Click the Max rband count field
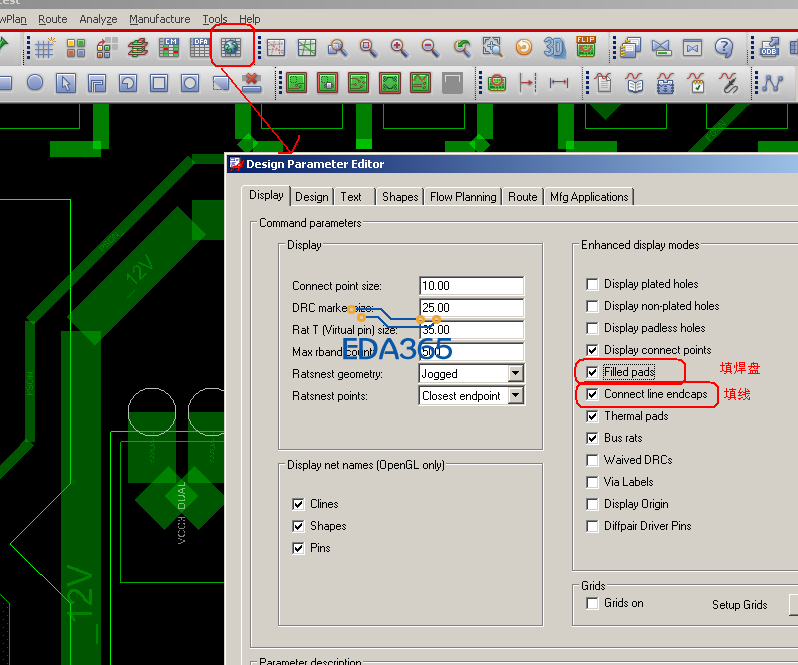The height and width of the screenshot is (665, 798). coord(471,352)
